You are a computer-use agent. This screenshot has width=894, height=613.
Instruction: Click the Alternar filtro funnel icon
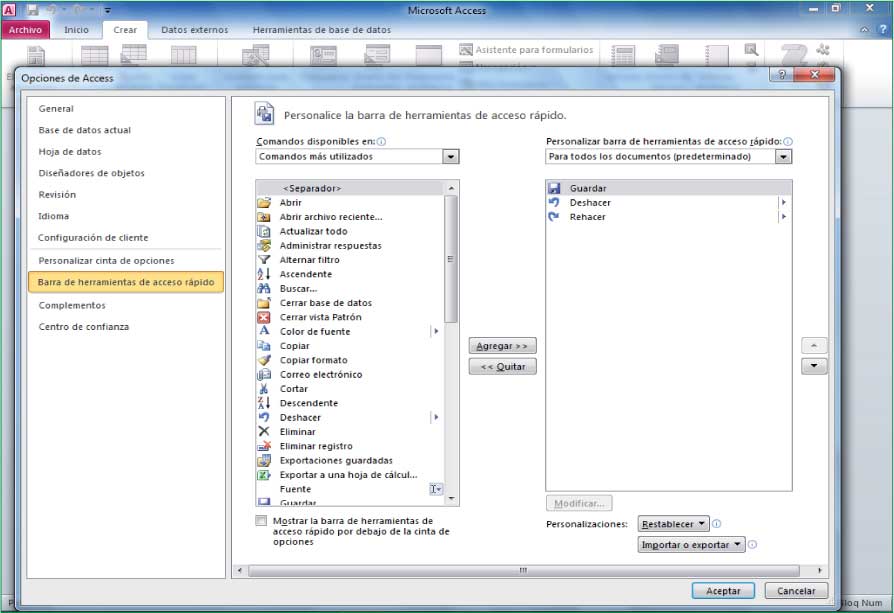263,259
